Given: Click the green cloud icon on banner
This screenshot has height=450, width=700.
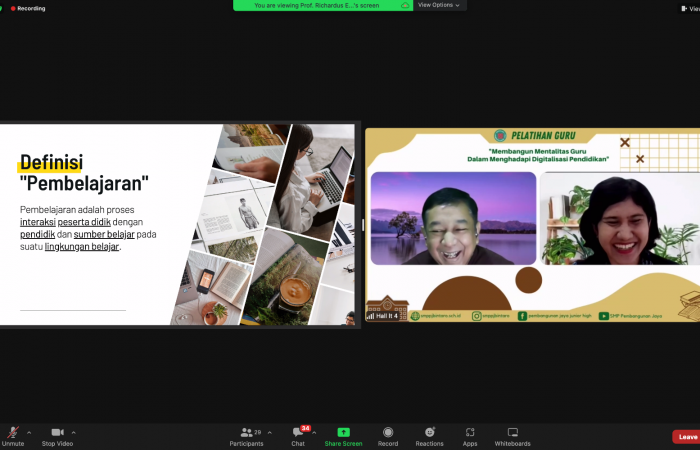Looking at the screenshot, I should coord(405,5).
